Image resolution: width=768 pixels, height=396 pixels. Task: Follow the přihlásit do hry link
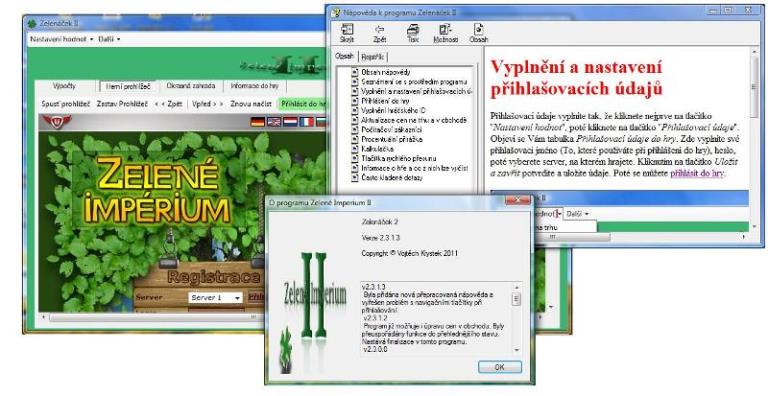pyautogui.click(x=696, y=173)
